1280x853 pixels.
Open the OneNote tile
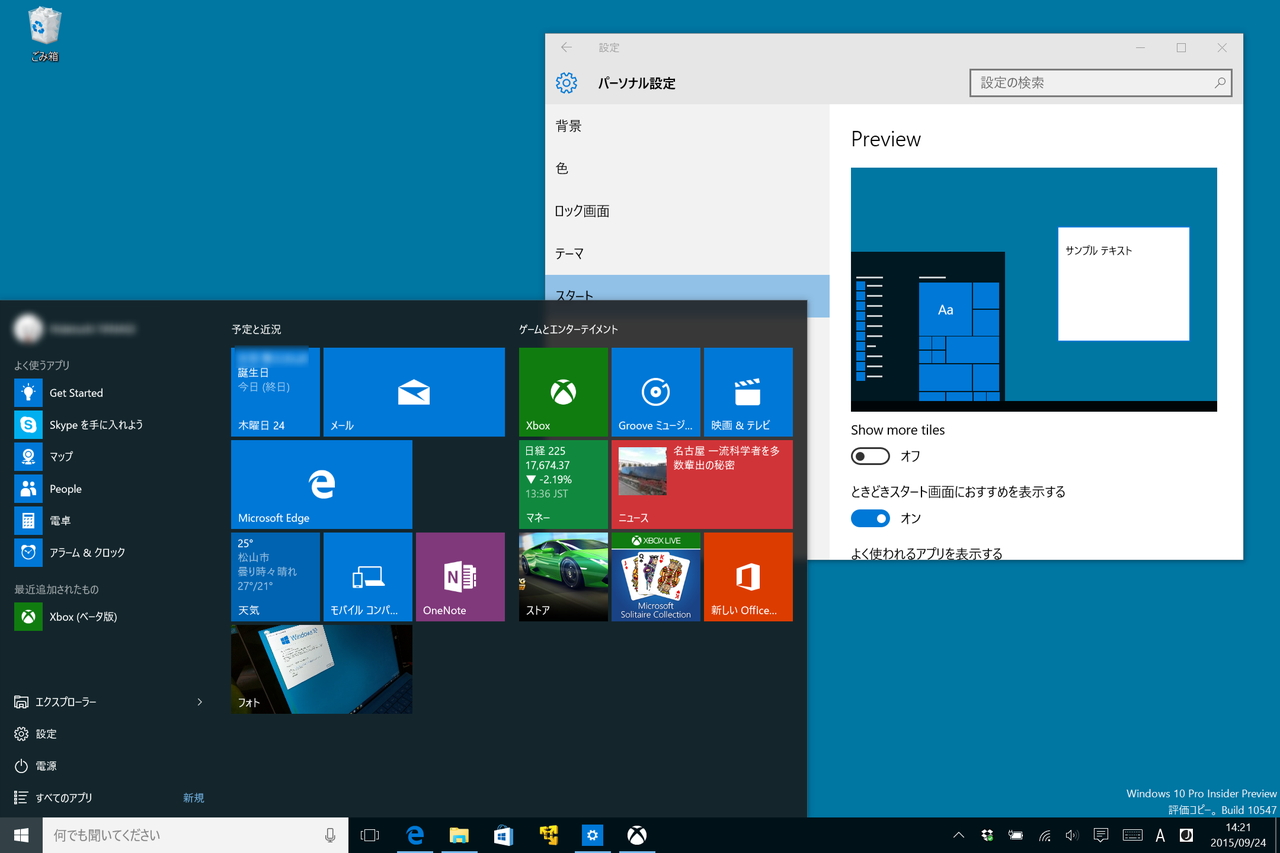point(460,577)
